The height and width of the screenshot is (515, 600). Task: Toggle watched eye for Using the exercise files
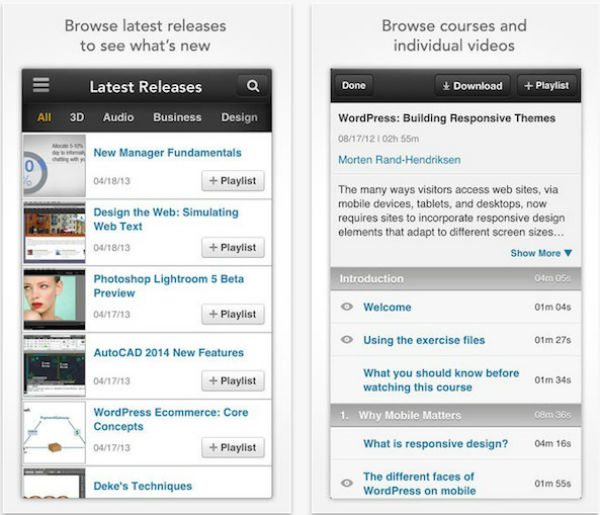coord(347,340)
